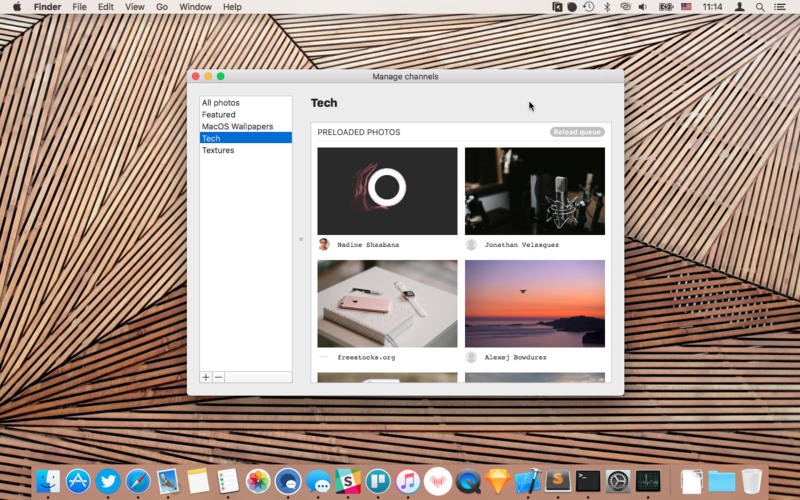Open App Store from the dock
800x500 pixels.
pos(78,481)
